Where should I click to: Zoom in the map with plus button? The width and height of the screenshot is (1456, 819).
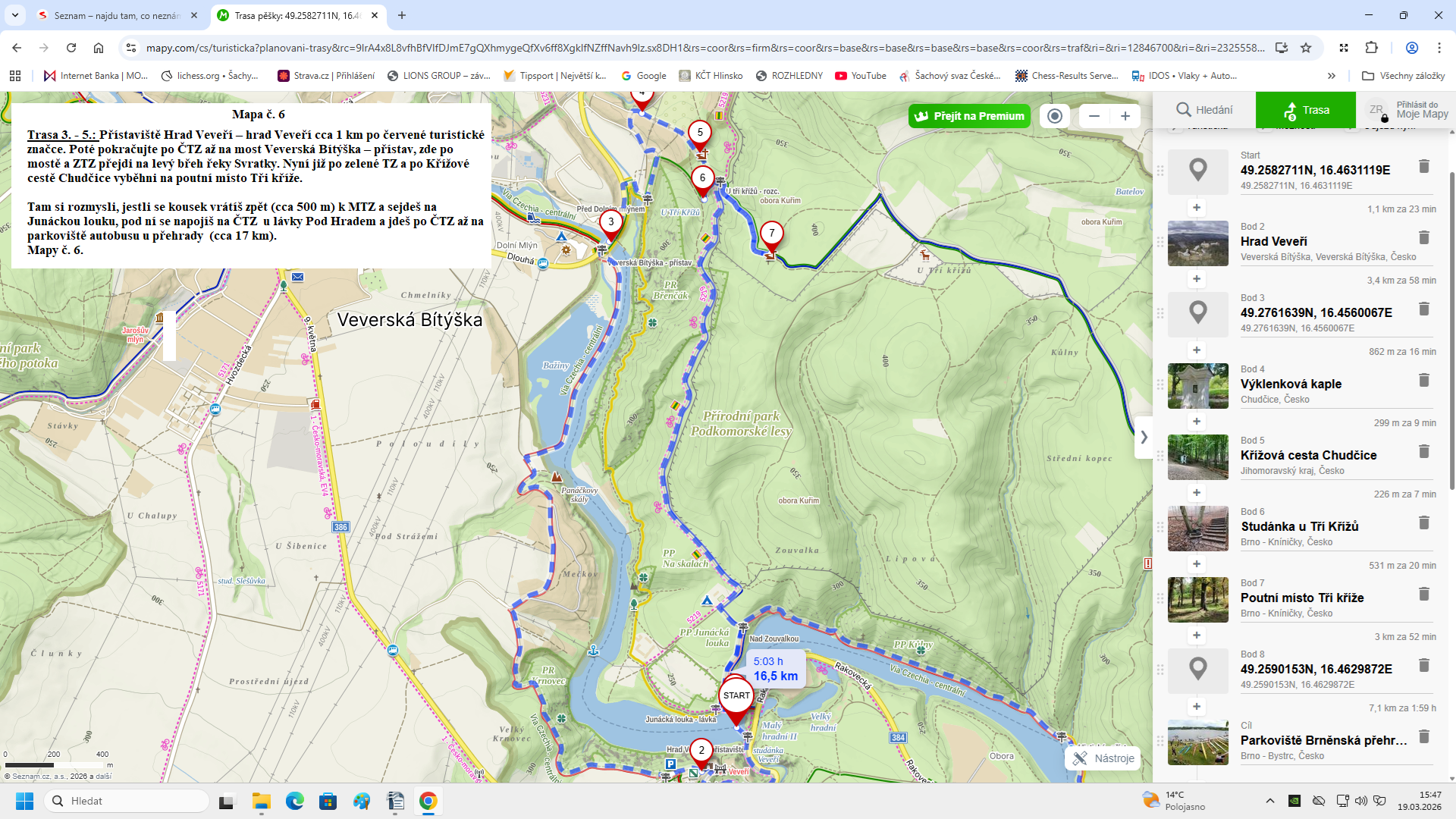[x=1125, y=116]
